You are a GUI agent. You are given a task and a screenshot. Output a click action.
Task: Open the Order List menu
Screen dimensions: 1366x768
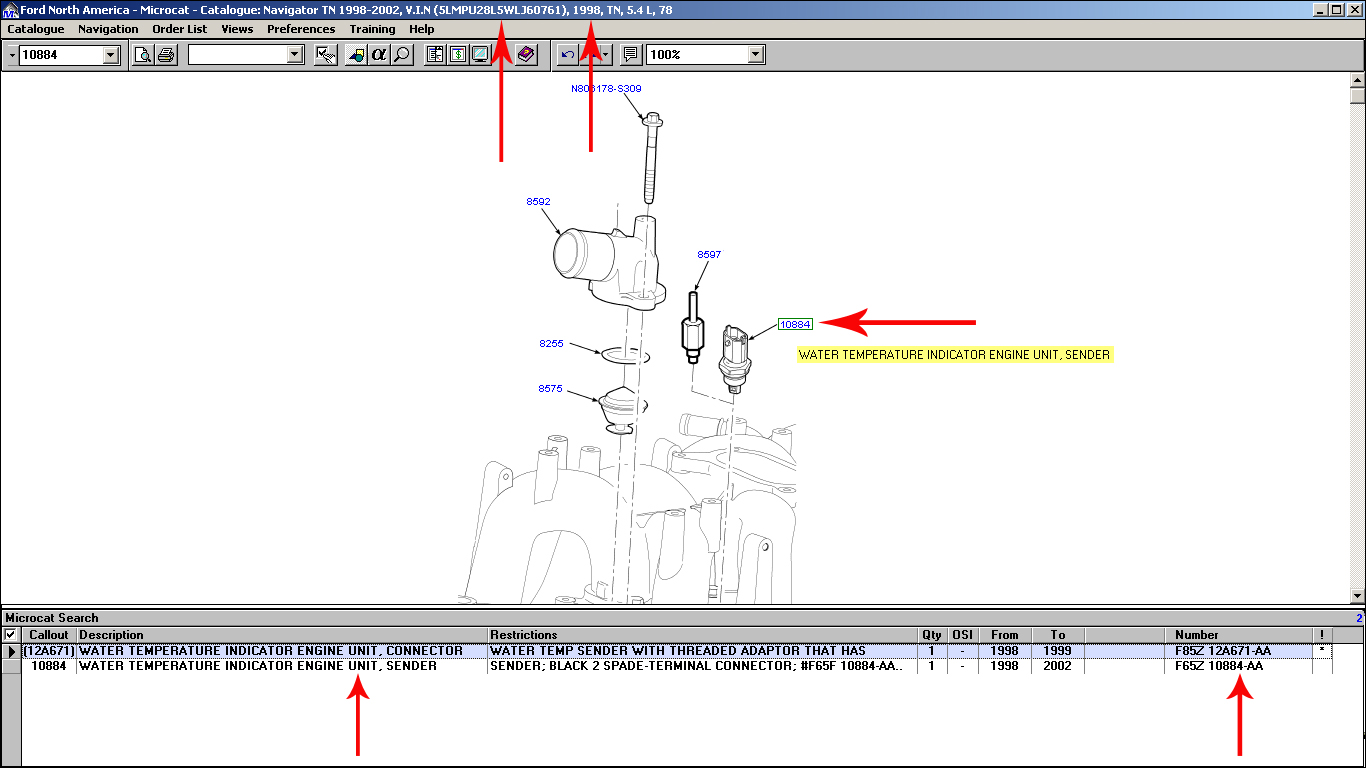pos(180,29)
